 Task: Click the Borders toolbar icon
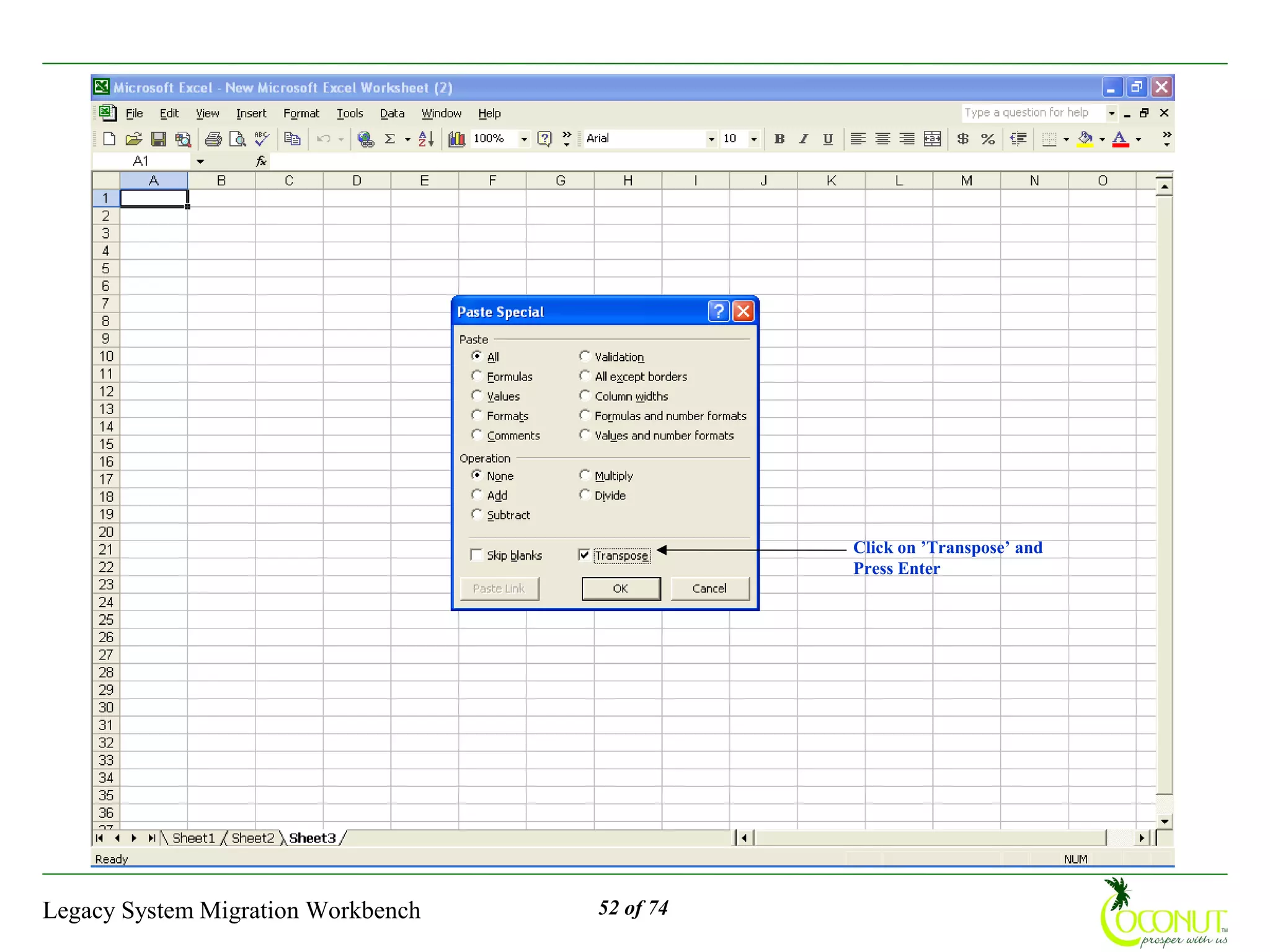pyautogui.click(x=1049, y=139)
